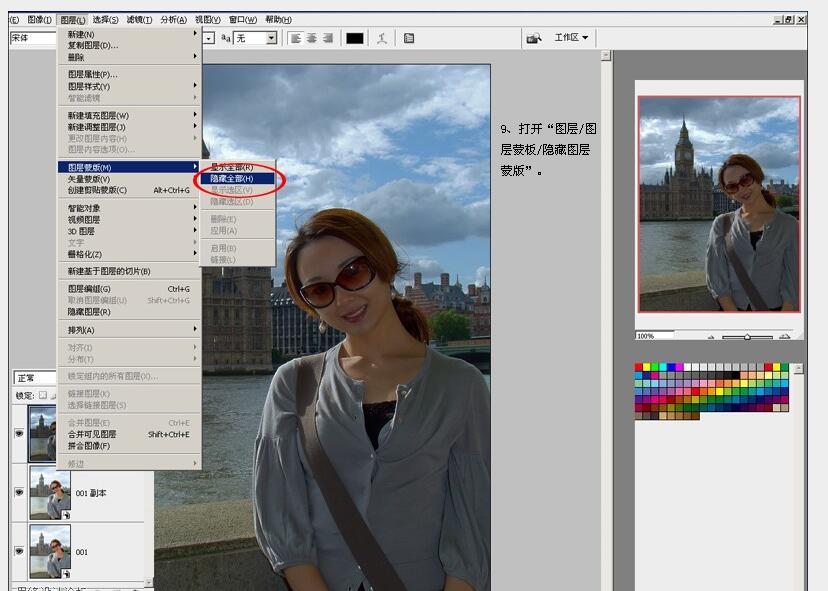Open the 正常 blend mode dropdown
Viewport: 828px width, 591px height.
(x=25, y=378)
